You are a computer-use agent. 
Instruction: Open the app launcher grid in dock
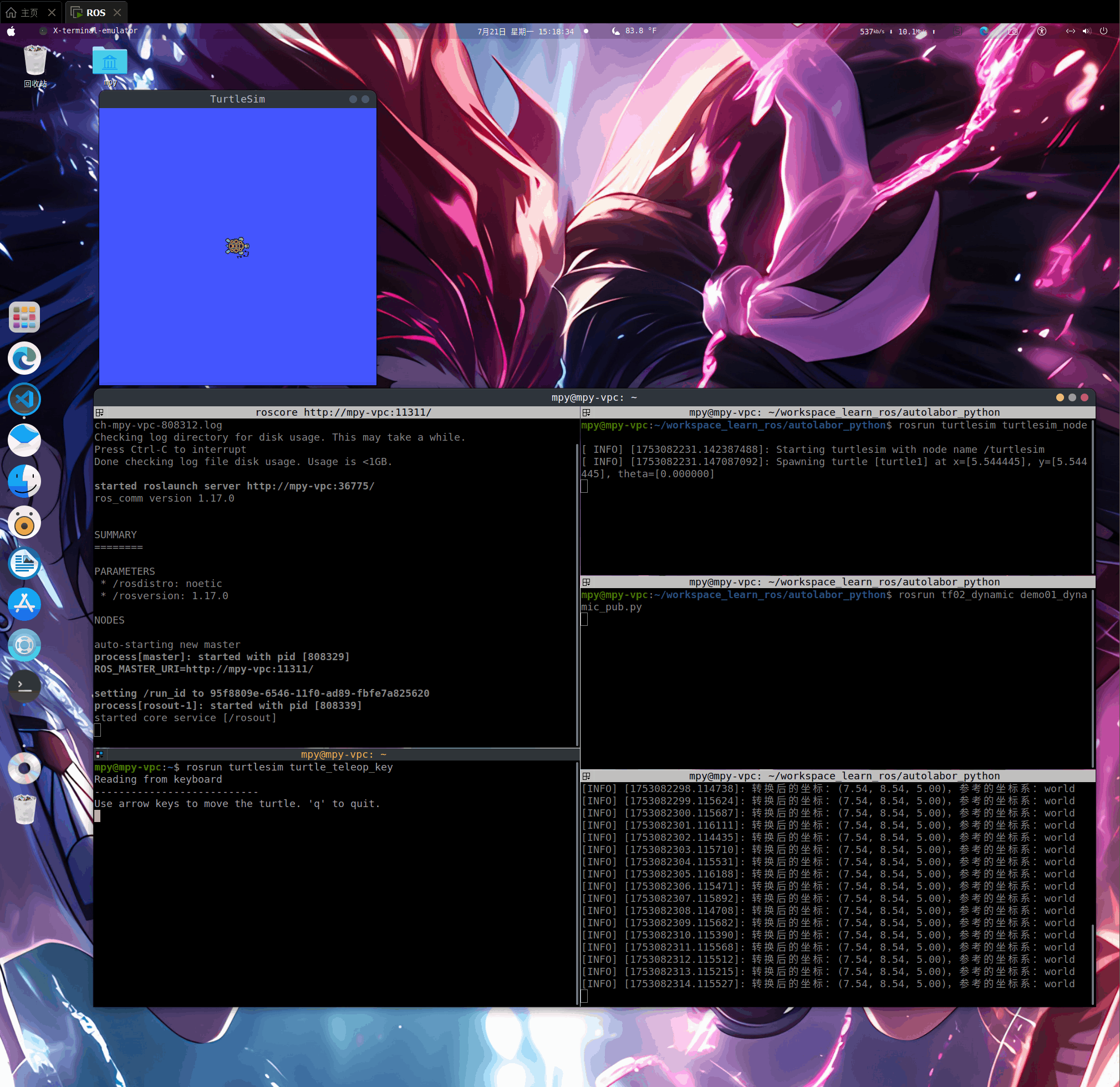click(x=24, y=317)
